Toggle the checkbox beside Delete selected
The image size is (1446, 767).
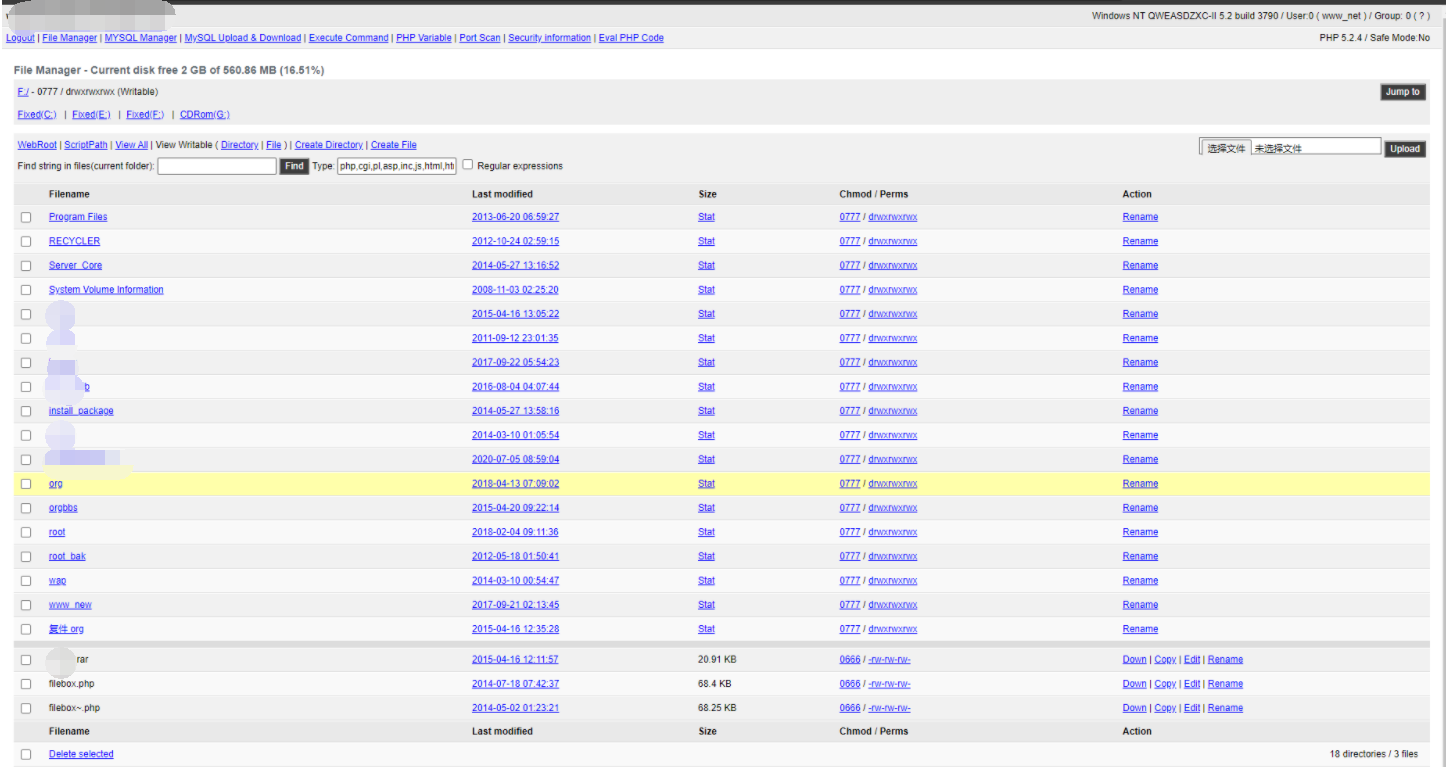click(26, 754)
